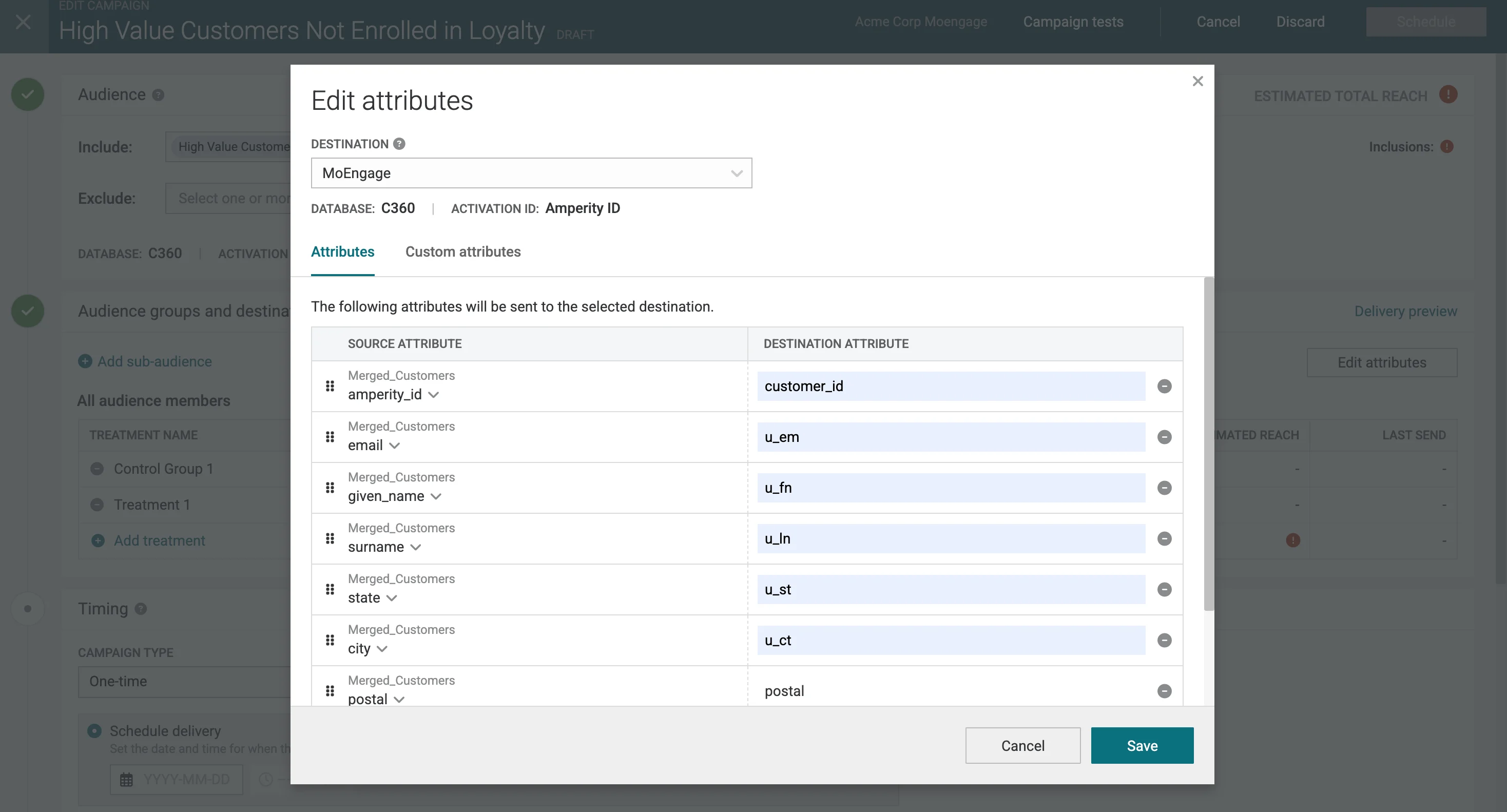Remove the u_st attribute row

click(x=1164, y=590)
